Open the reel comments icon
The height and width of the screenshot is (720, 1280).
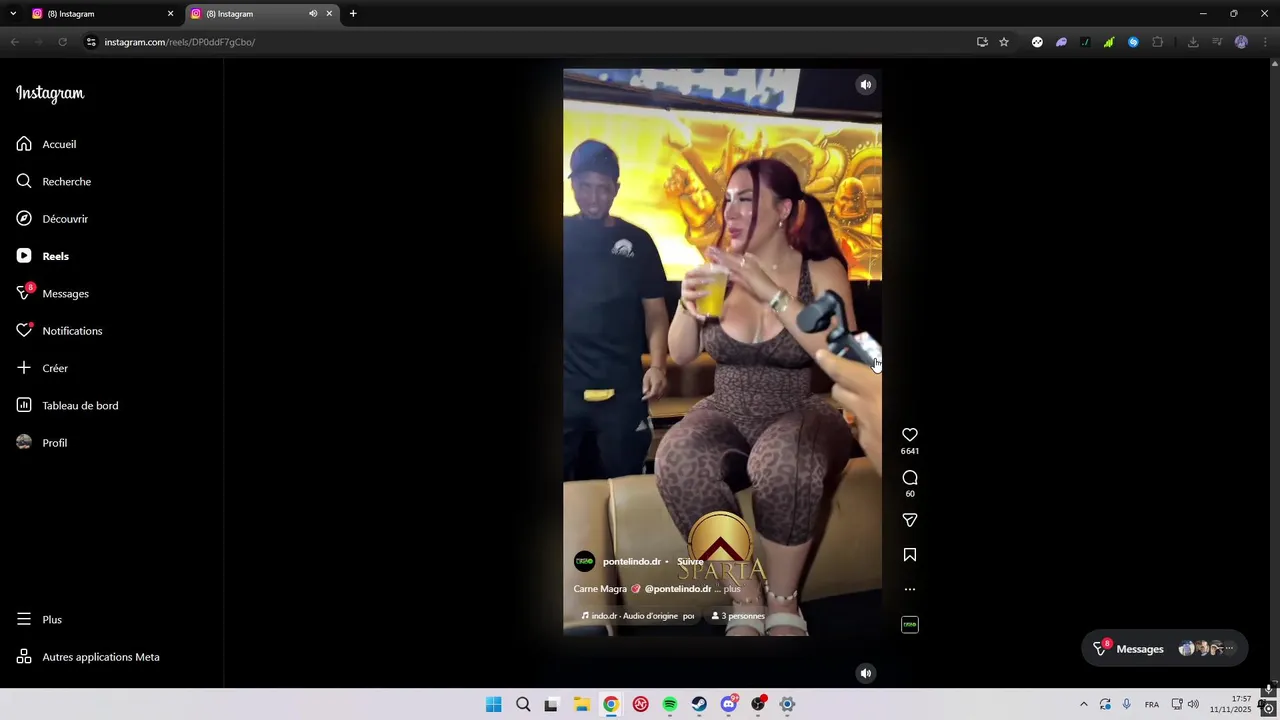point(910,478)
